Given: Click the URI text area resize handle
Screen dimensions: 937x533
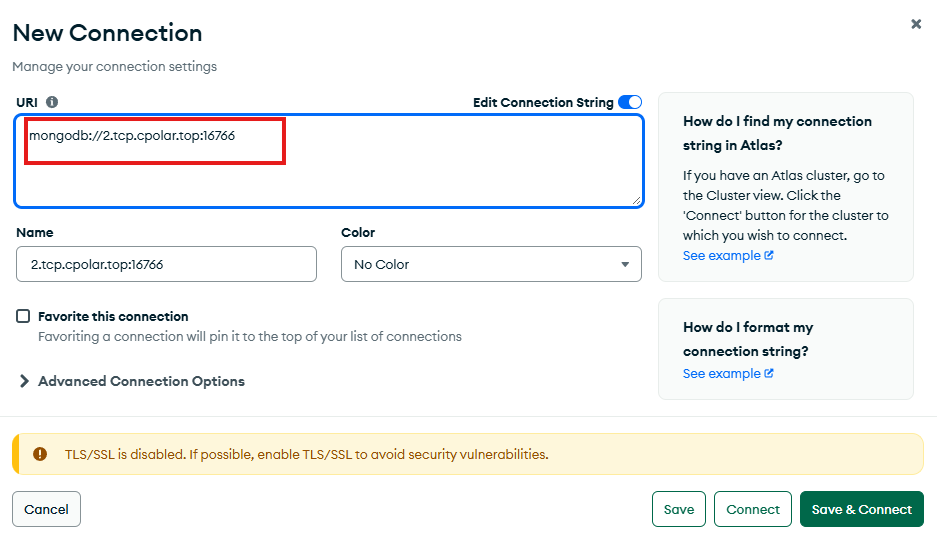Looking at the screenshot, I should [635, 200].
